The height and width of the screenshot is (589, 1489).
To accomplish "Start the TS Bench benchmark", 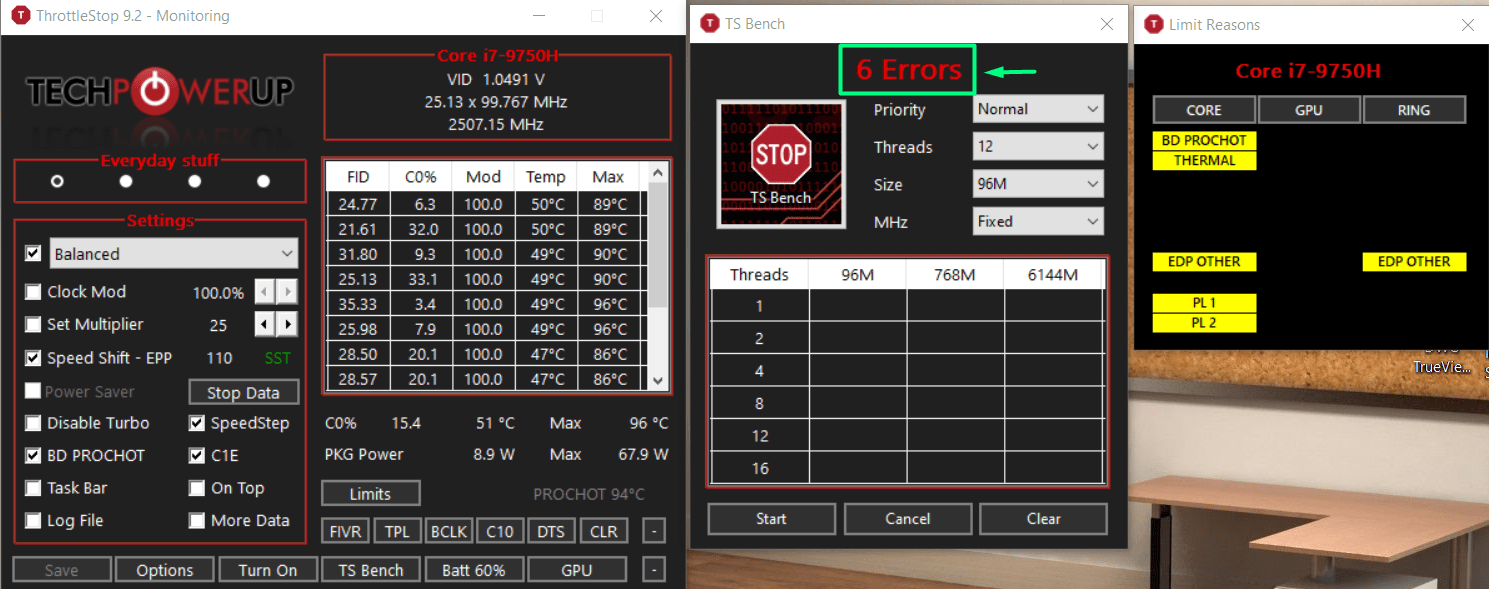I will (771, 518).
